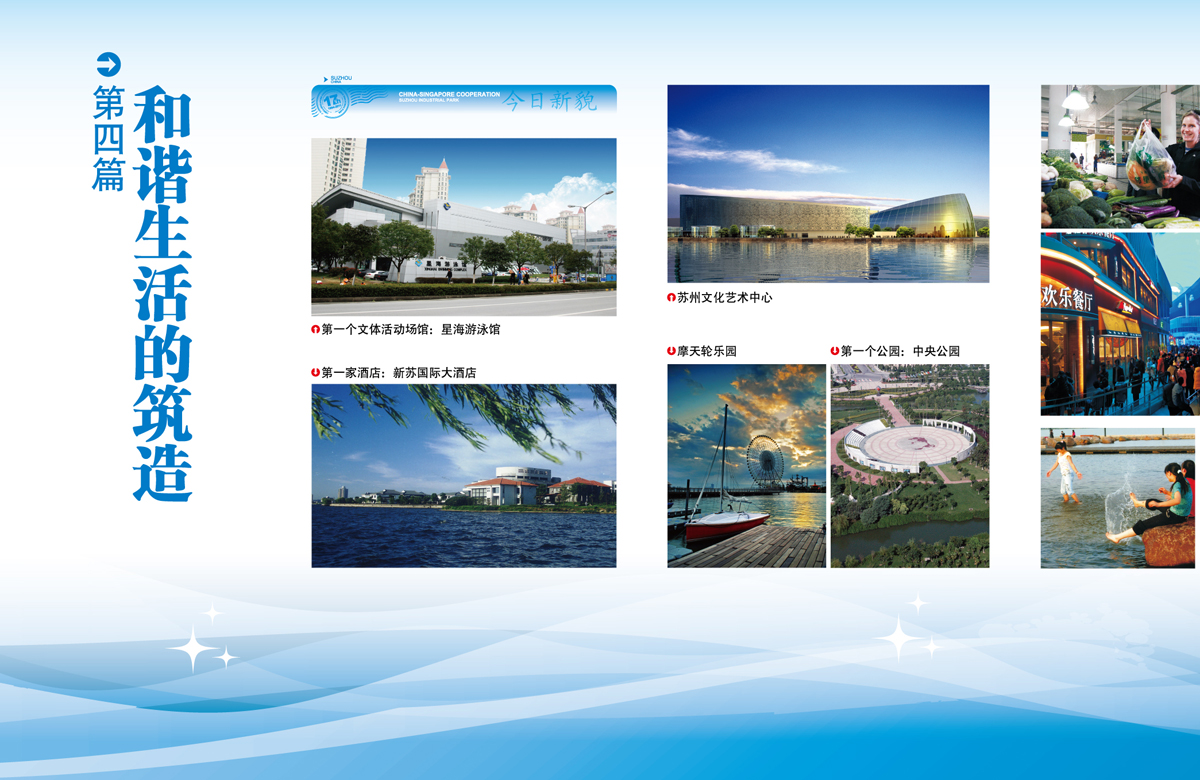Click the large sparkle star at bottom left

[x=192, y=648]
